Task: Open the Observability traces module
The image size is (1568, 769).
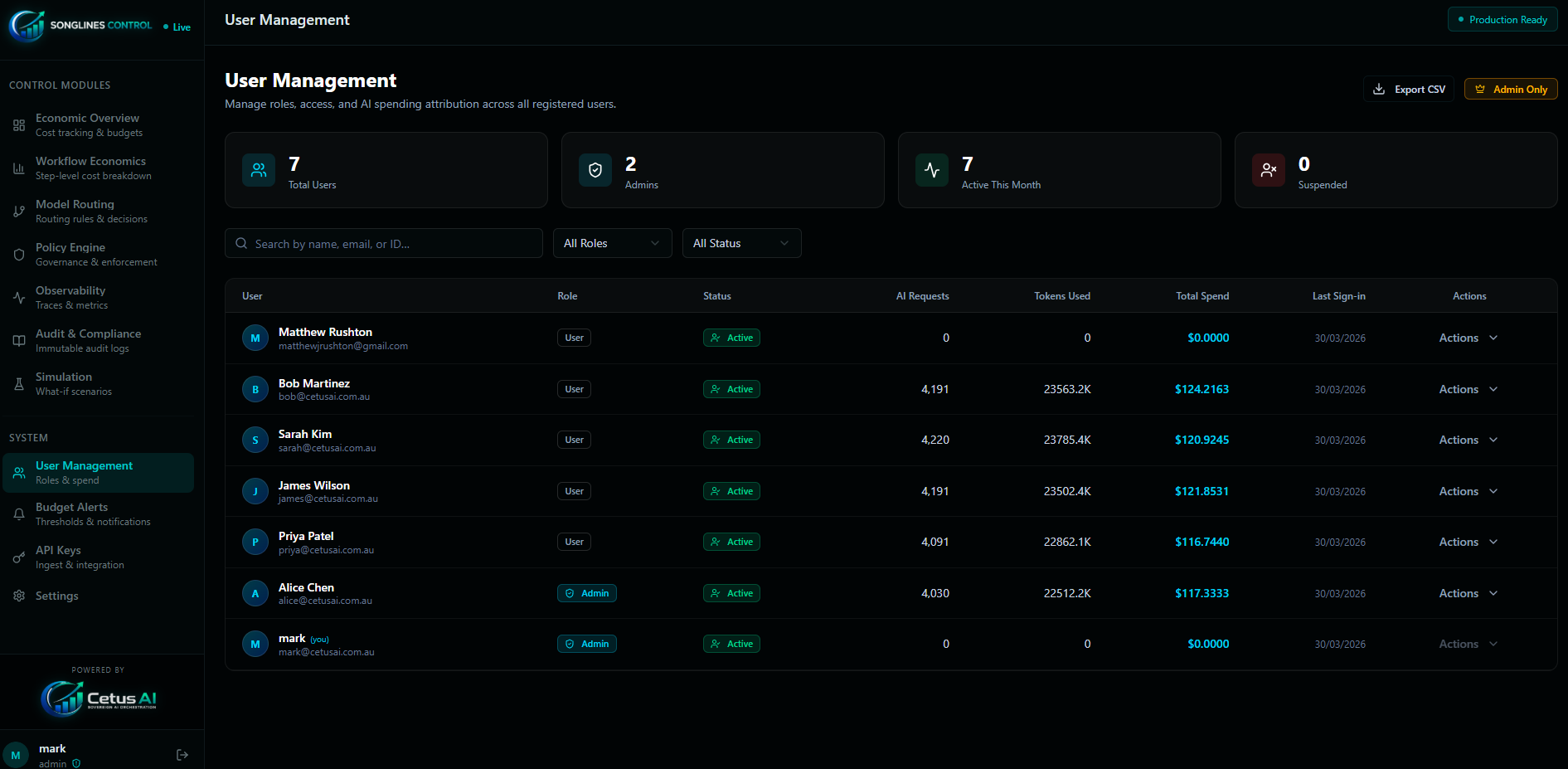Action: (18, 297)
